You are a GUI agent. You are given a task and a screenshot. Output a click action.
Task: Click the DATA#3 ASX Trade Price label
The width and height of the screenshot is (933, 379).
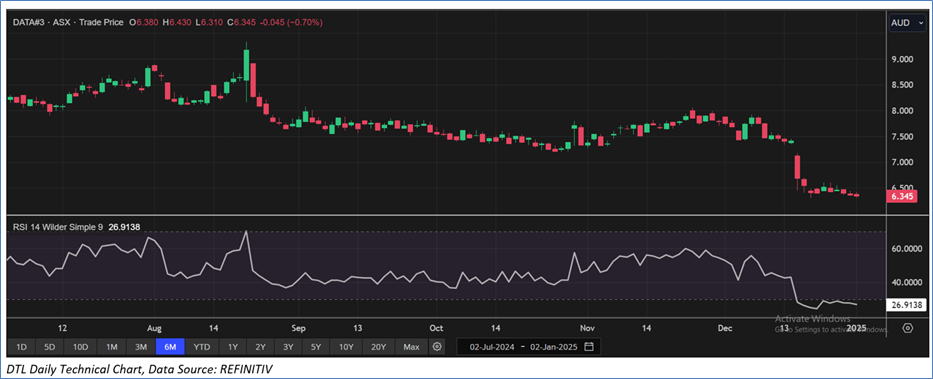[x=68, y=22]
